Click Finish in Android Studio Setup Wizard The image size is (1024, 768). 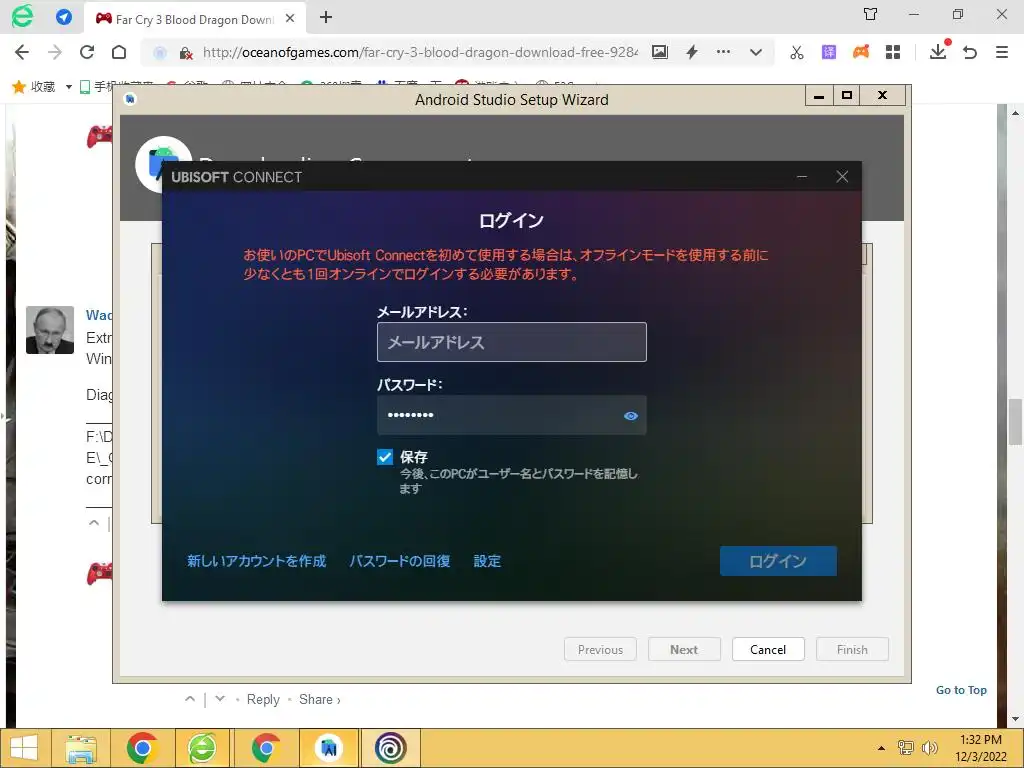[852, 649]
